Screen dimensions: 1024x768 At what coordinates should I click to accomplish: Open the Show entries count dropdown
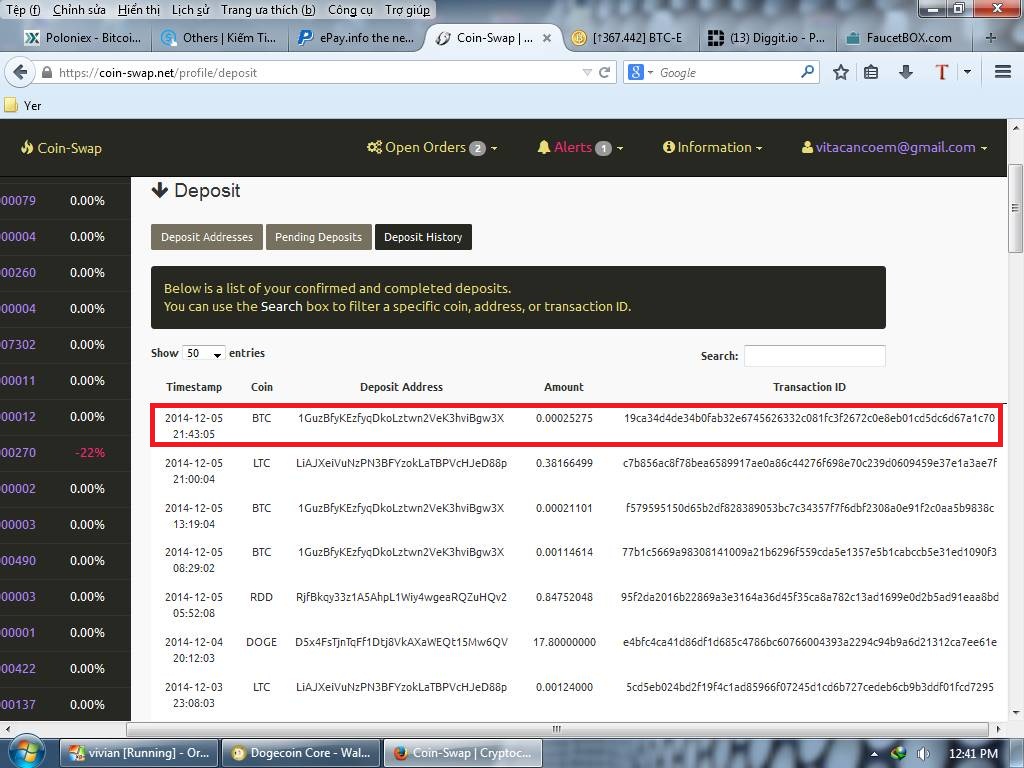pyautogui.click(x=204, y=353)
